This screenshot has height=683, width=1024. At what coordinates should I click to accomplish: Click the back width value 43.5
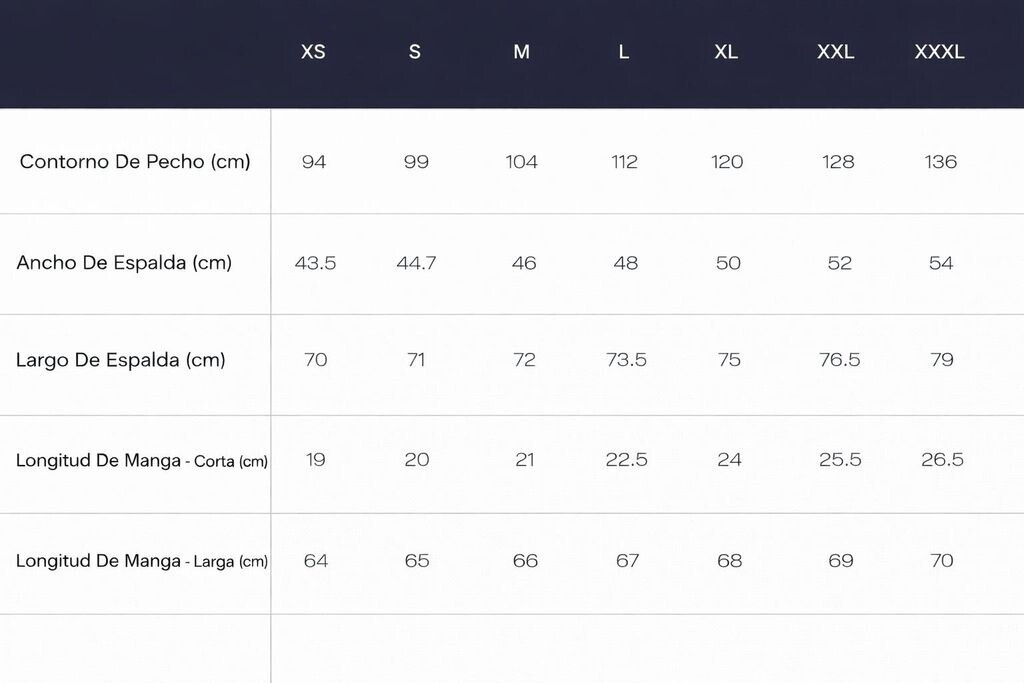tap(315, 263)
